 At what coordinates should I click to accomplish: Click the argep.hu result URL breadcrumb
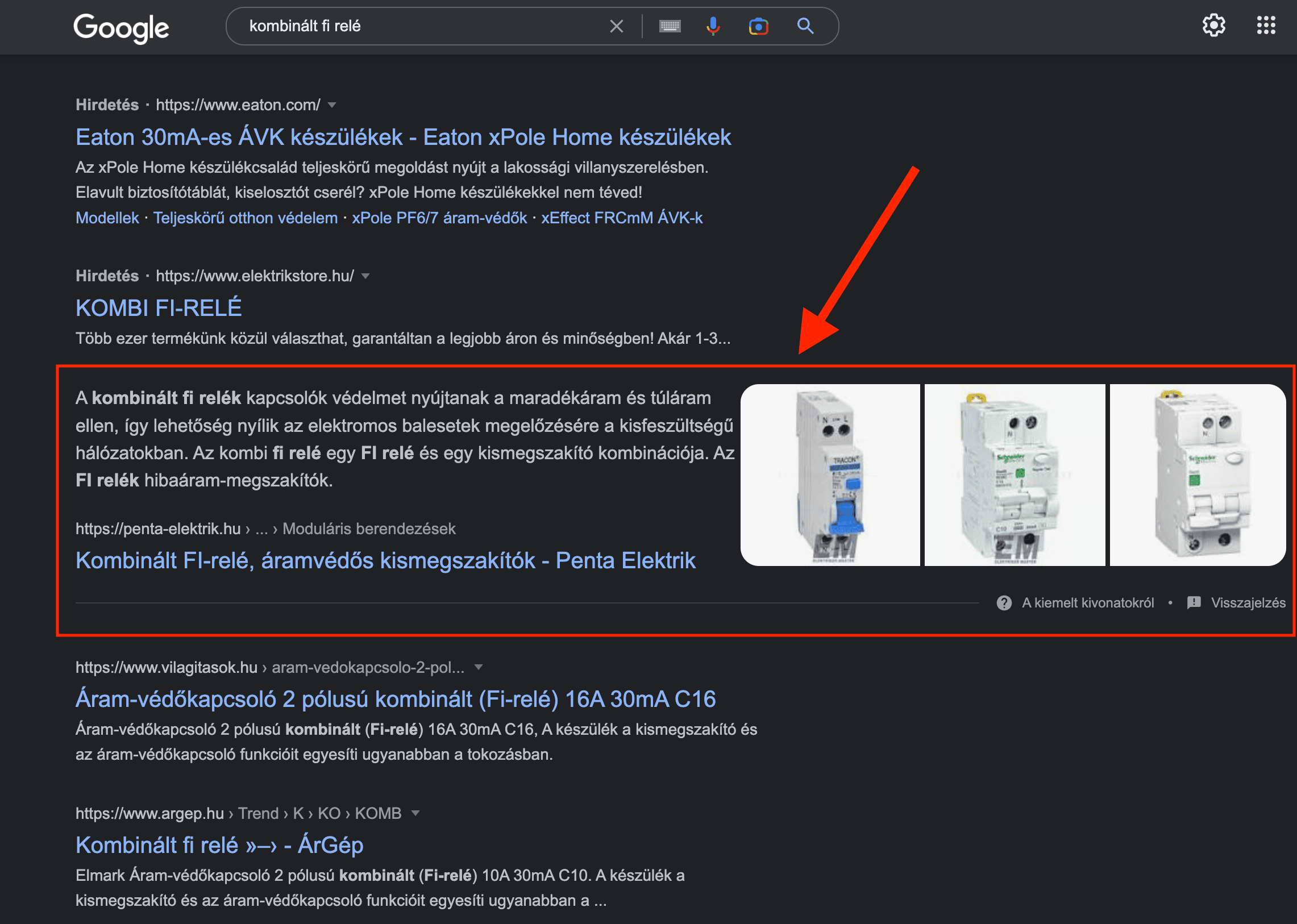pyautogui.click(x=239, y=813)
